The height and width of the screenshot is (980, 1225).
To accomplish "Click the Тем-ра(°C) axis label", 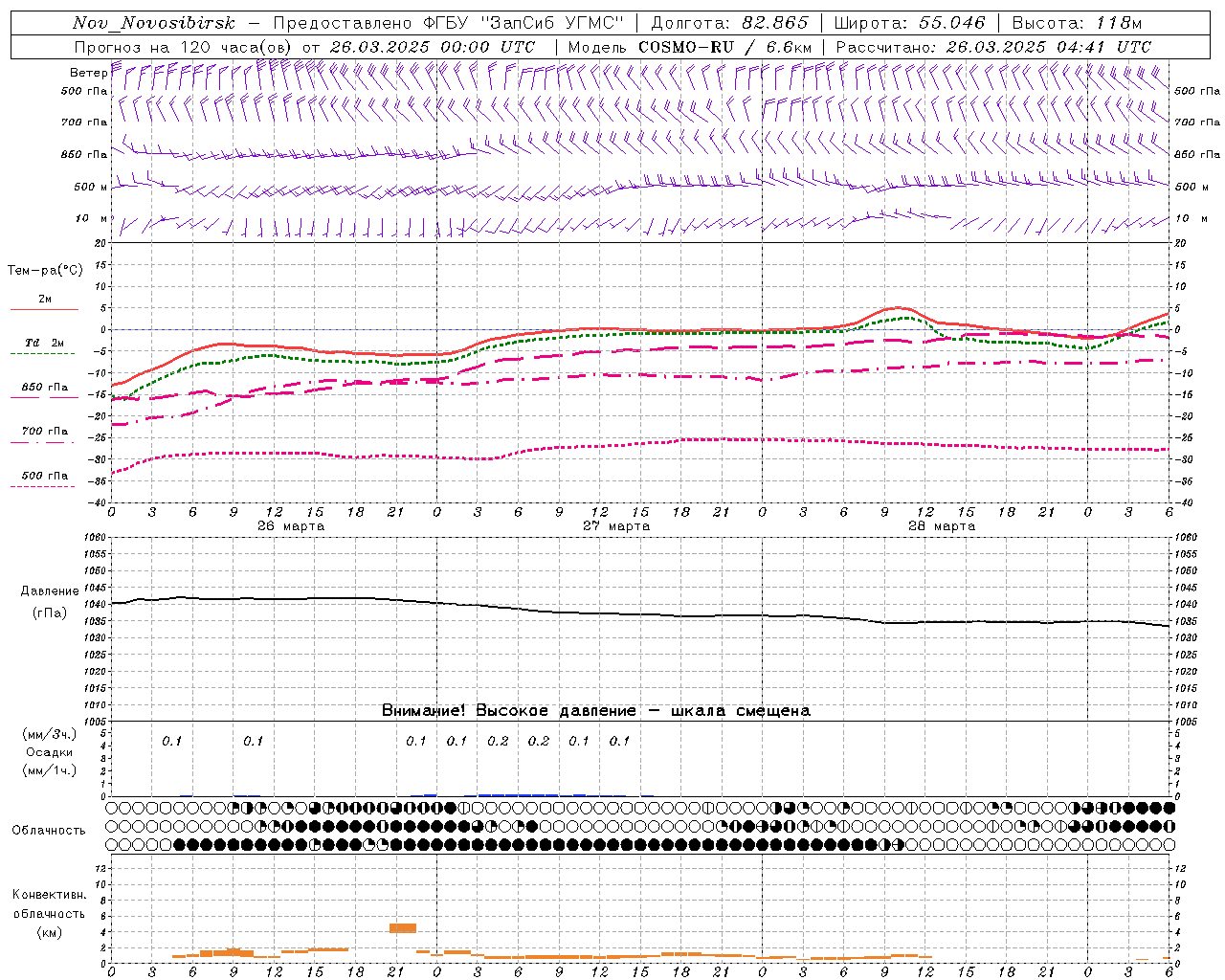I will [x=45, y=271].
